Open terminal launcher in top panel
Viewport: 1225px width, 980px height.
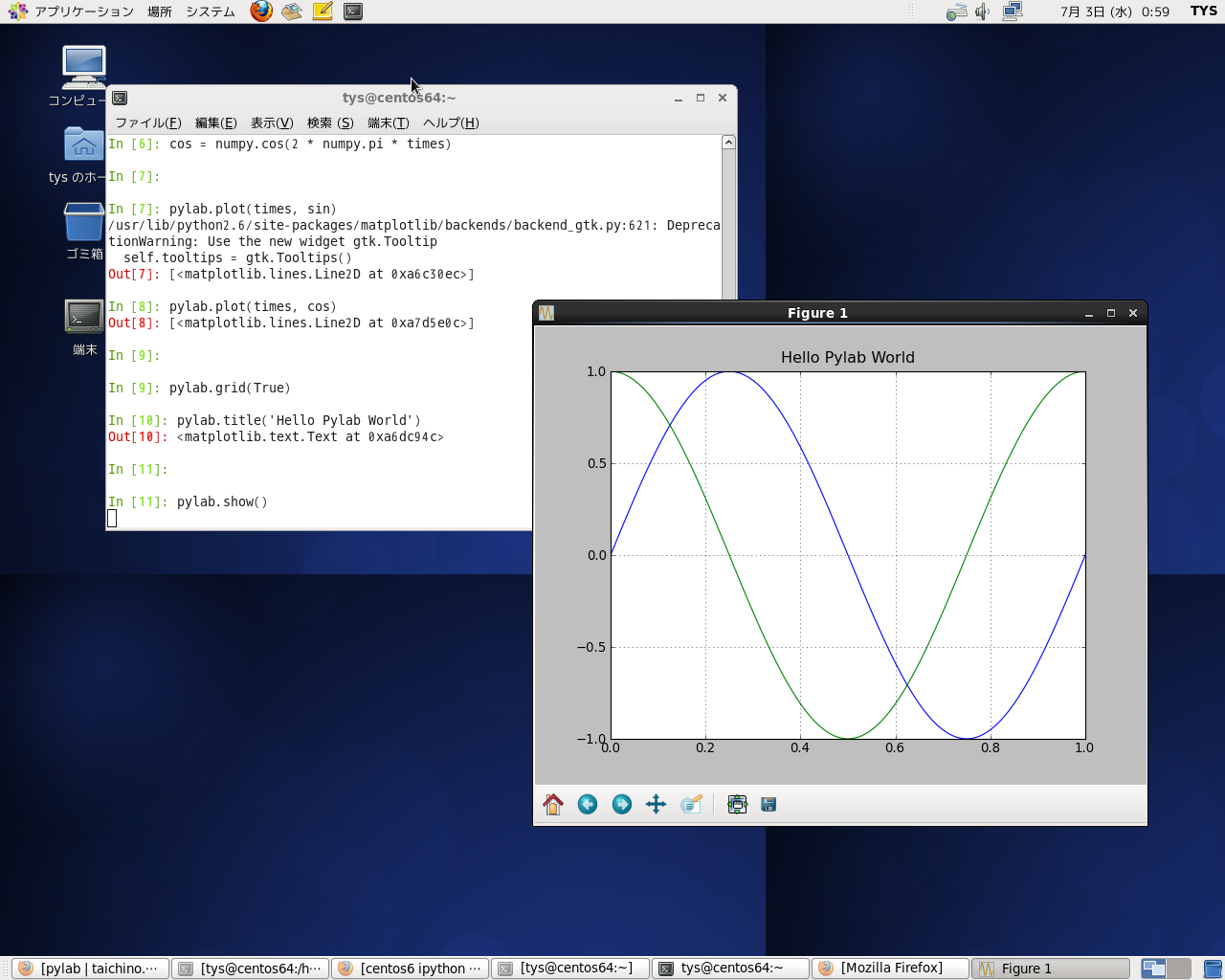coord(353,11)
